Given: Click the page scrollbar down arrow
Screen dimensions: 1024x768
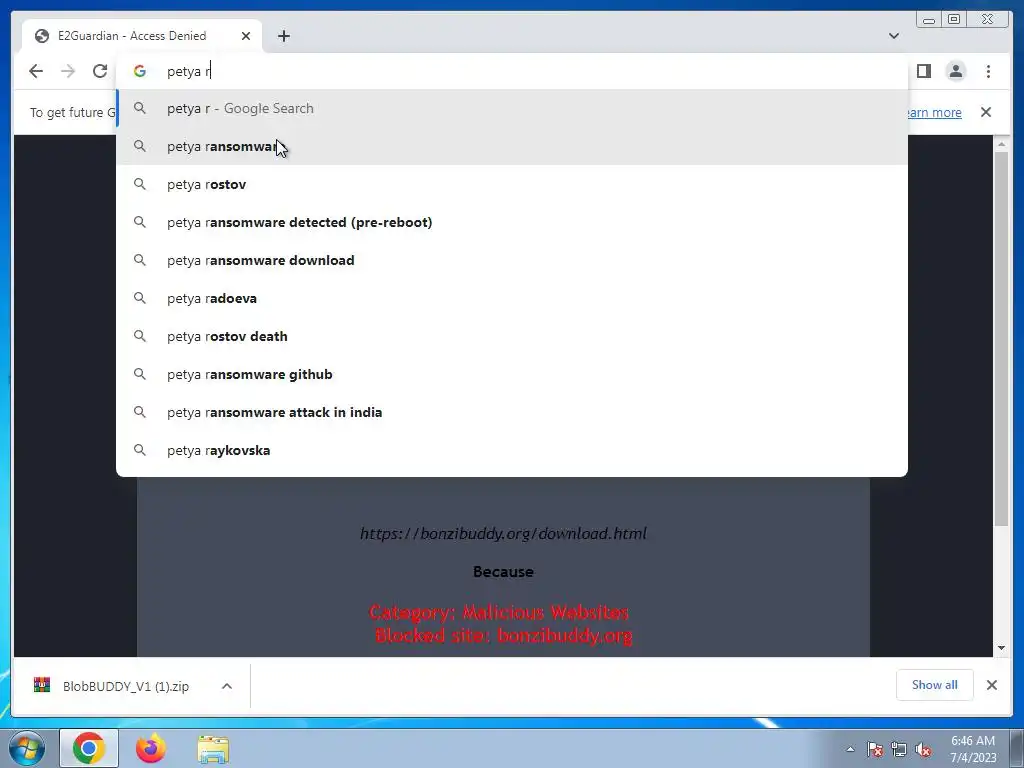Looking at the screenshot, I should 1001,648.
